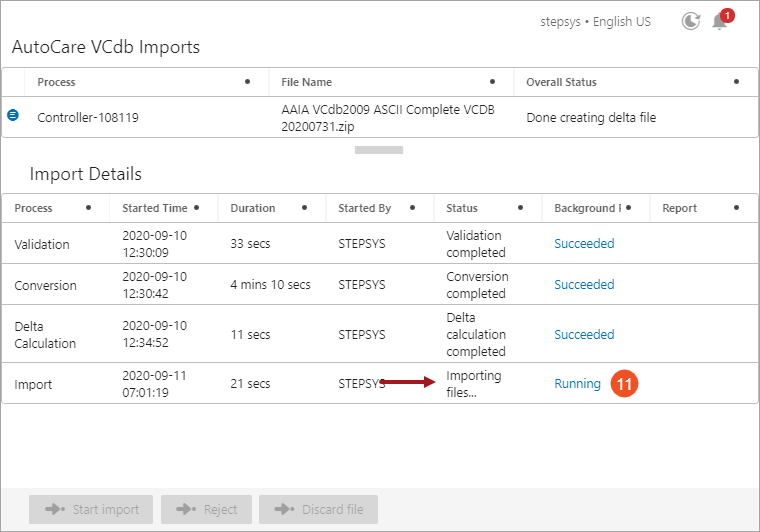The height and width of the screenshot is (532, 760).
Task: Open File Name column options dot
Action: (x=492, y=81)
